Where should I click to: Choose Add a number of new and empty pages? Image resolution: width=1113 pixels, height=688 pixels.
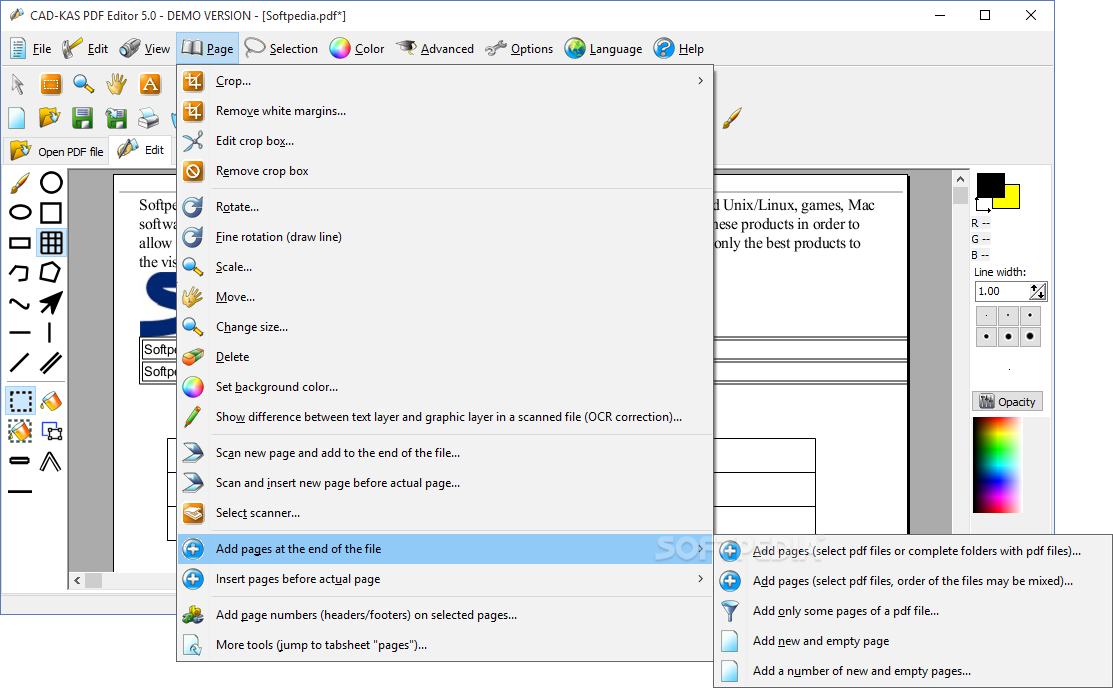click(x=913, y=671)
